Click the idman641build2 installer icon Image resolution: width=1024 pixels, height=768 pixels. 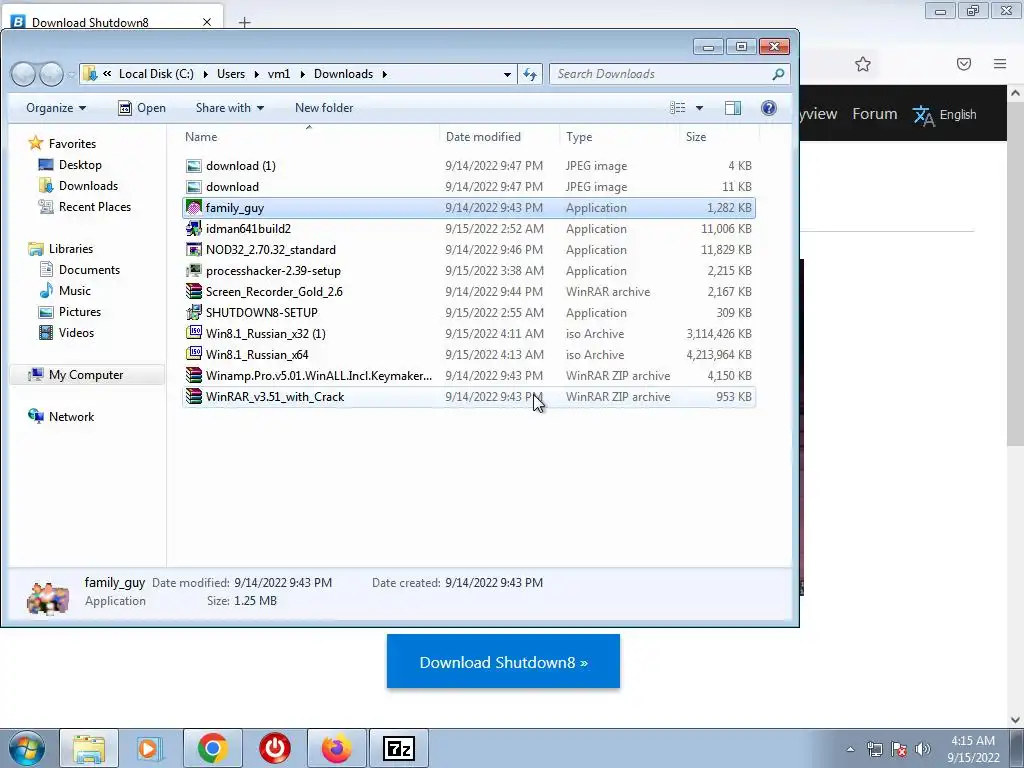tap(193, 229)
